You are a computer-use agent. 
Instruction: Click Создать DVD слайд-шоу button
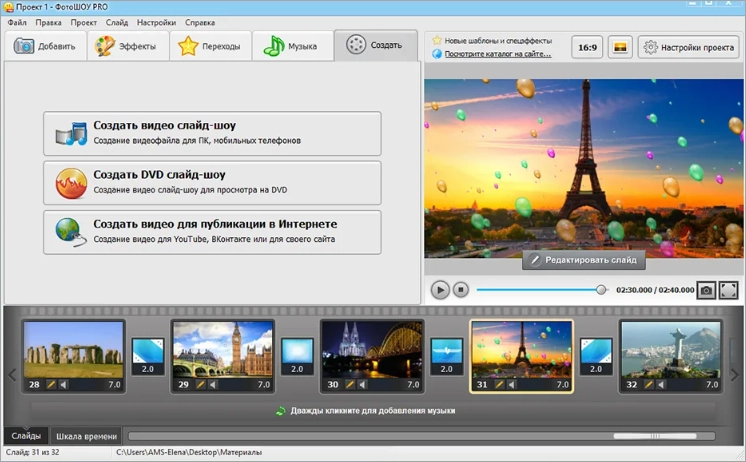click(x=212, y=182)
